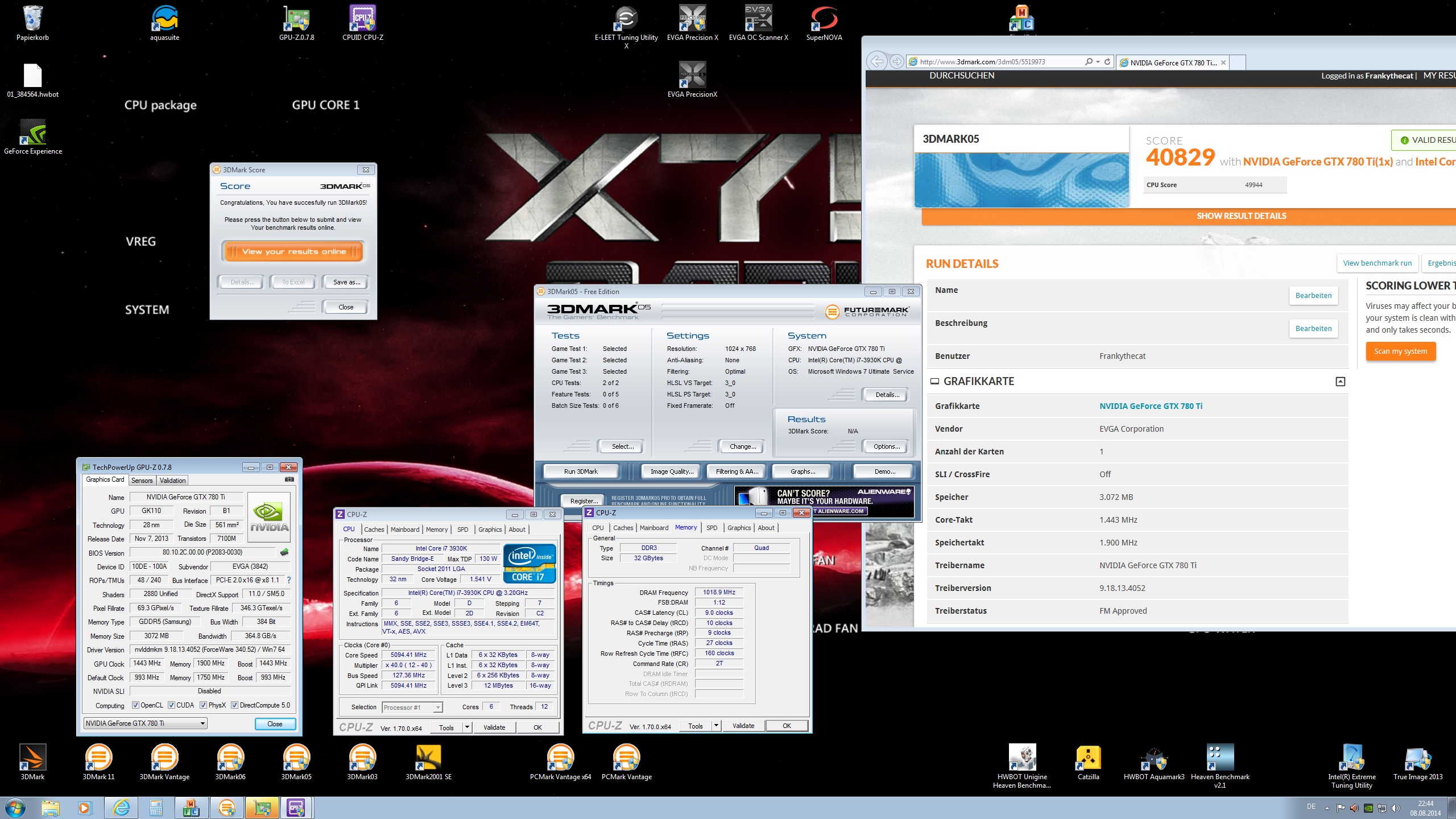
Task: Click View your results online button
Action: pos(293,251)
